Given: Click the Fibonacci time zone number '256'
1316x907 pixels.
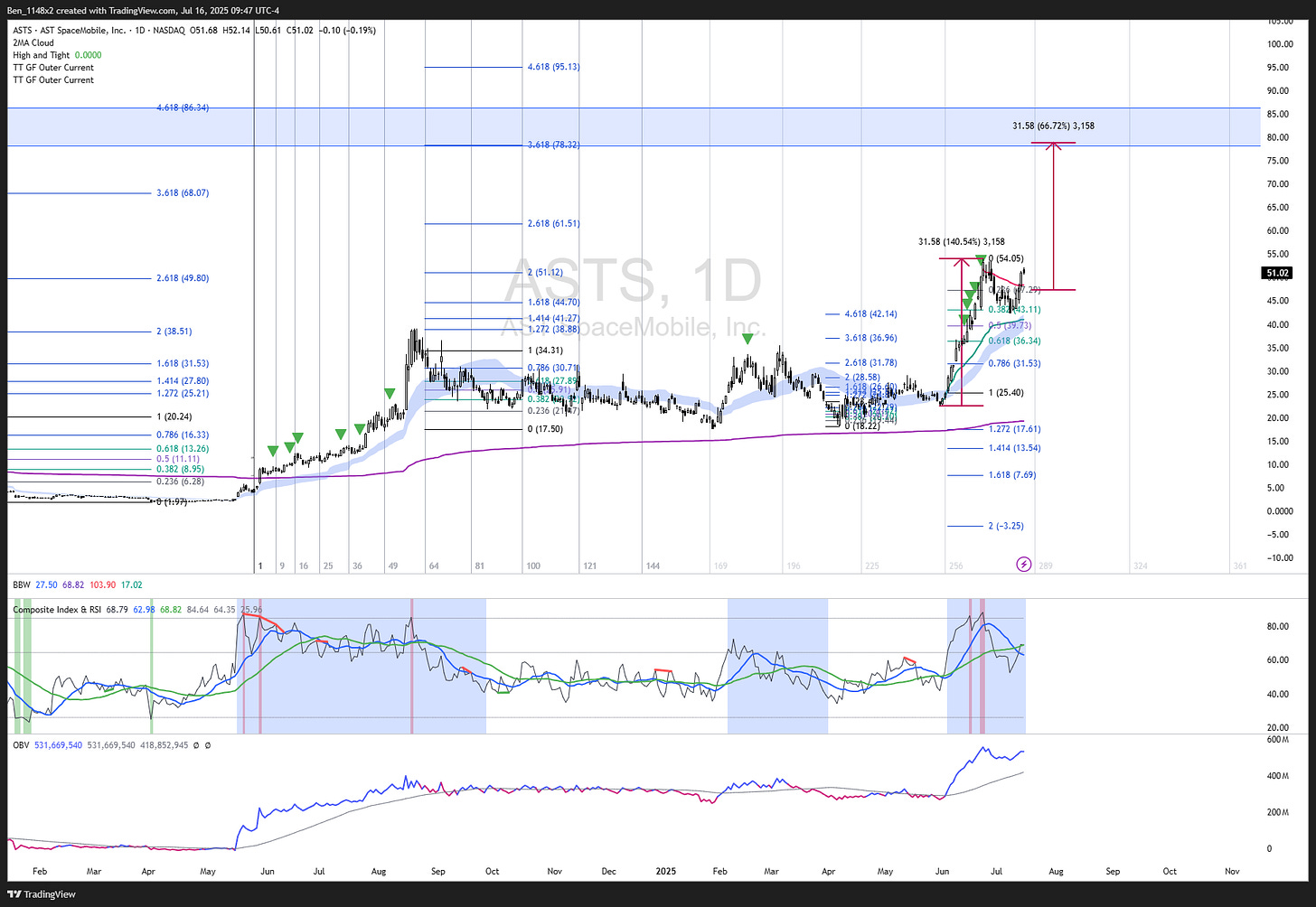Looking at the screenshot, I should [955, 566].
